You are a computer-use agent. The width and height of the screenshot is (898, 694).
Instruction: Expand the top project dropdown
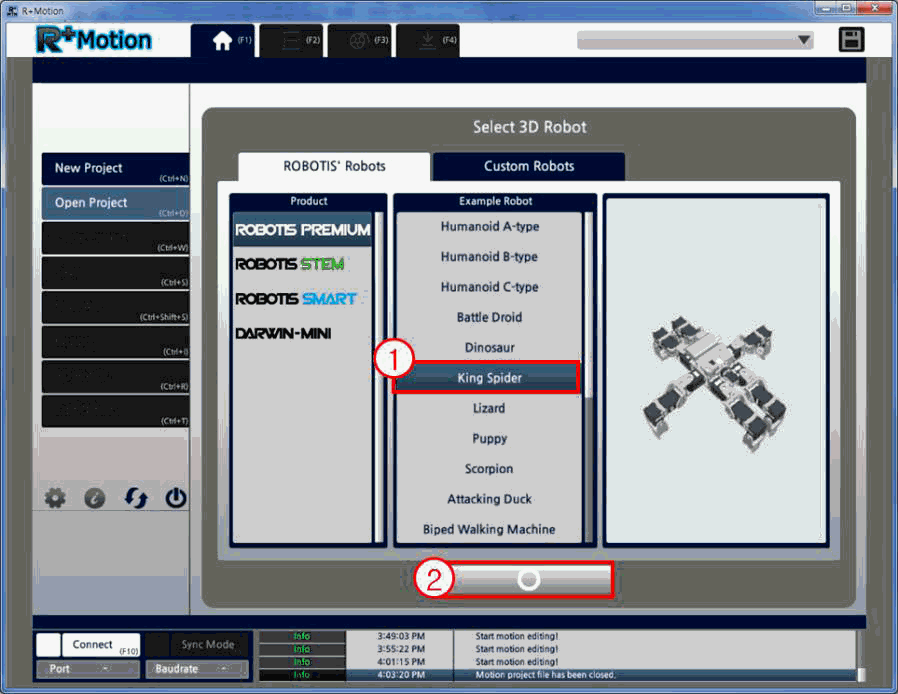[x=695, y=40]
